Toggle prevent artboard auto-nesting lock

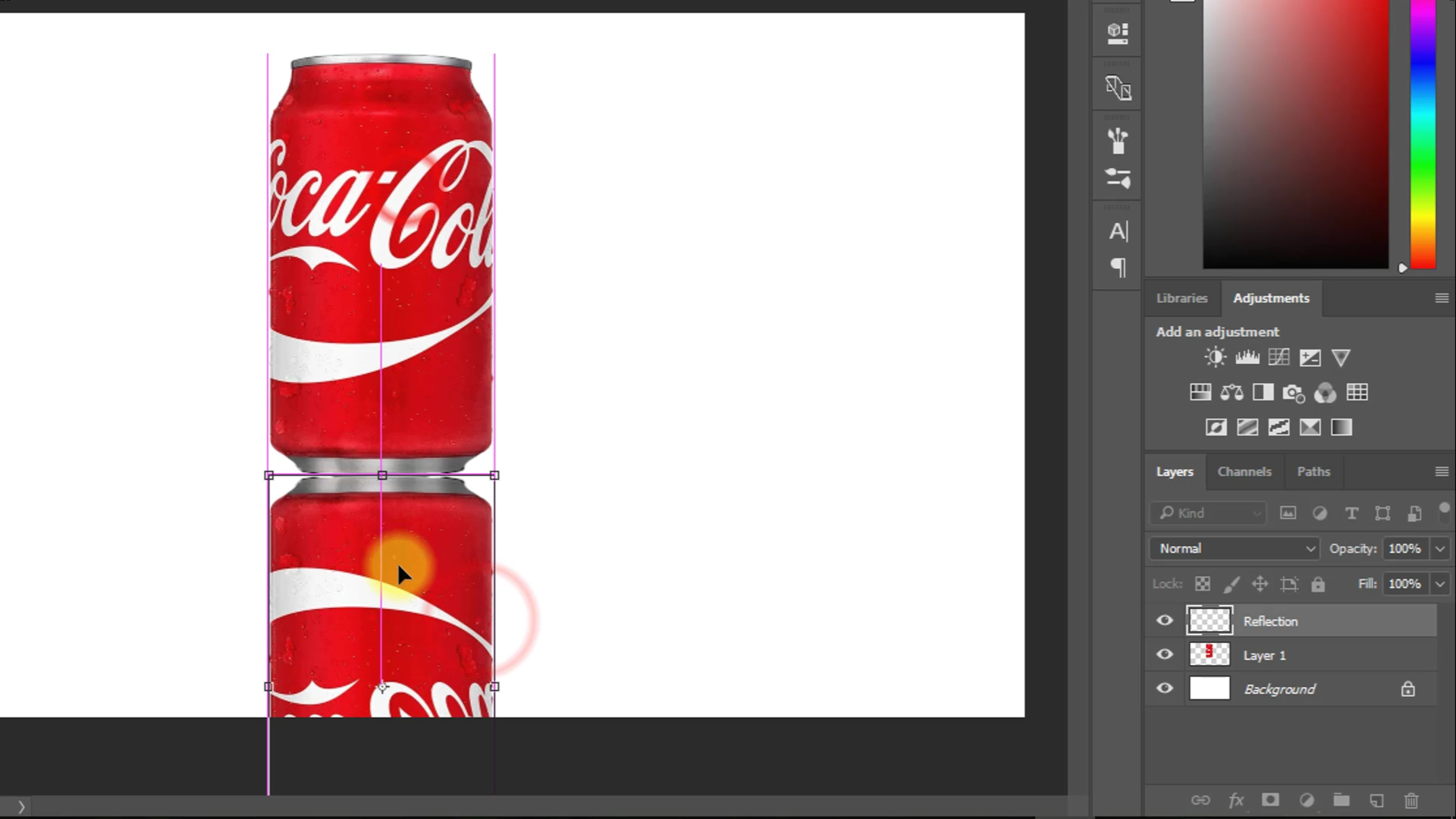coord(1289,584)
